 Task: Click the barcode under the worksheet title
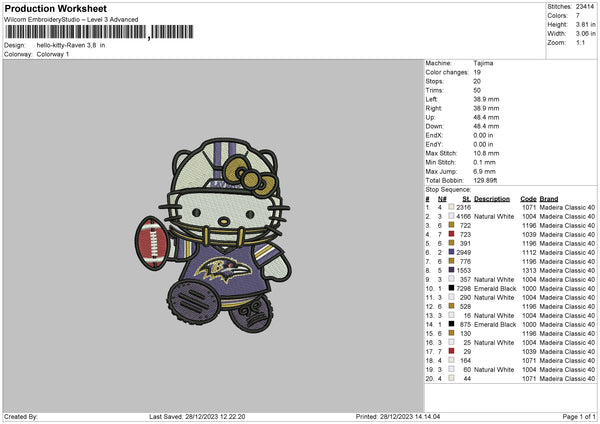tap(99, 32)
